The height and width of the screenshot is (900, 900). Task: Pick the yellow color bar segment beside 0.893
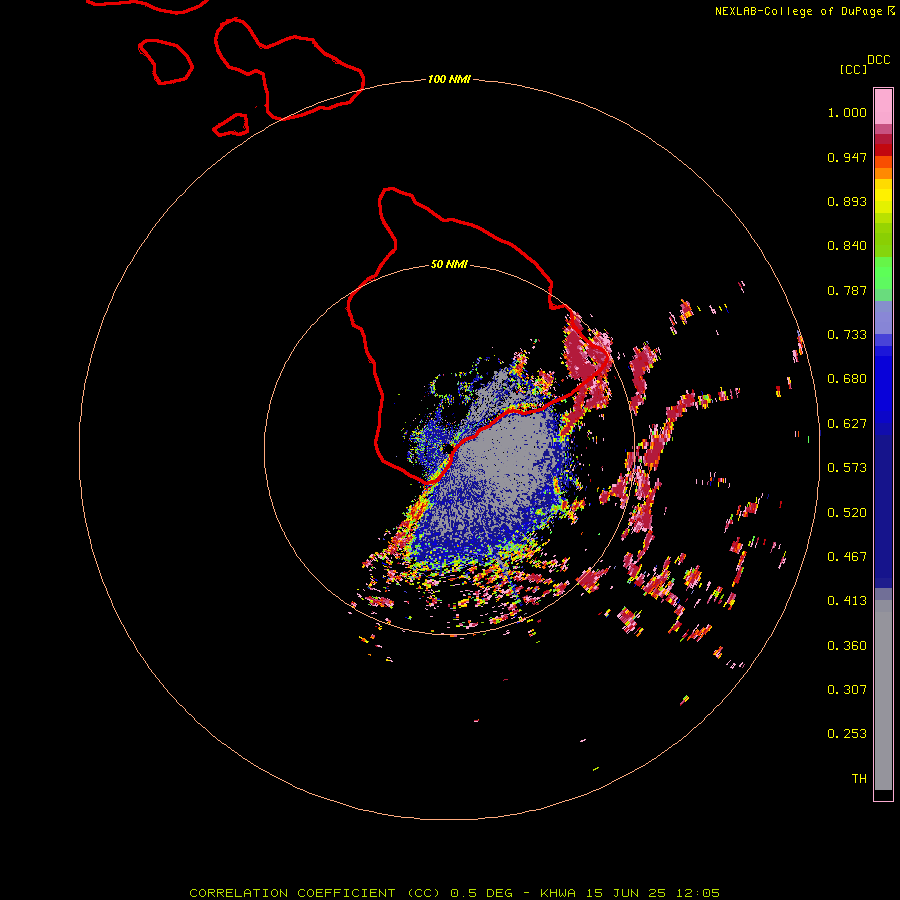883,201
